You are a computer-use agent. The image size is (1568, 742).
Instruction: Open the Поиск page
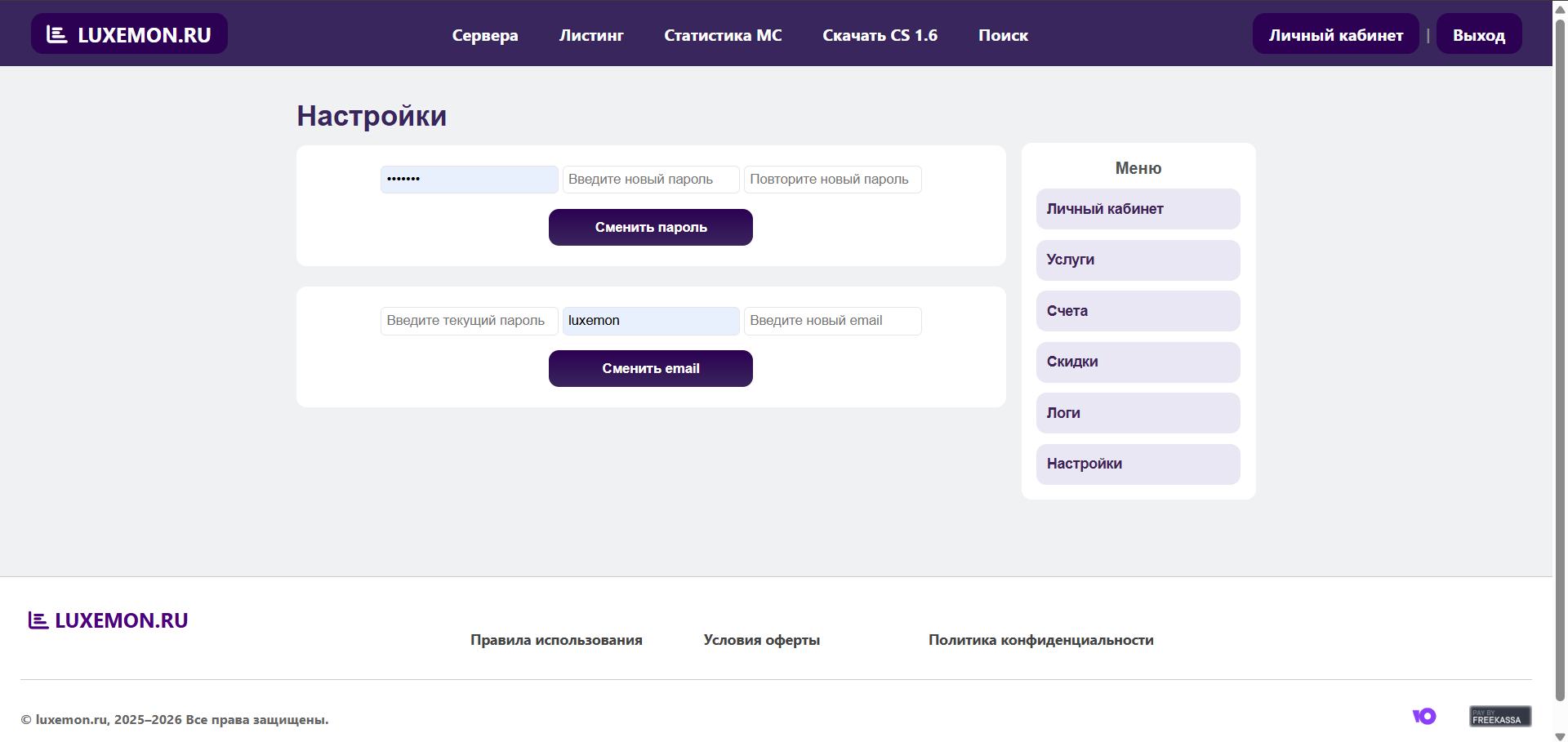[x=1003, y=35]
